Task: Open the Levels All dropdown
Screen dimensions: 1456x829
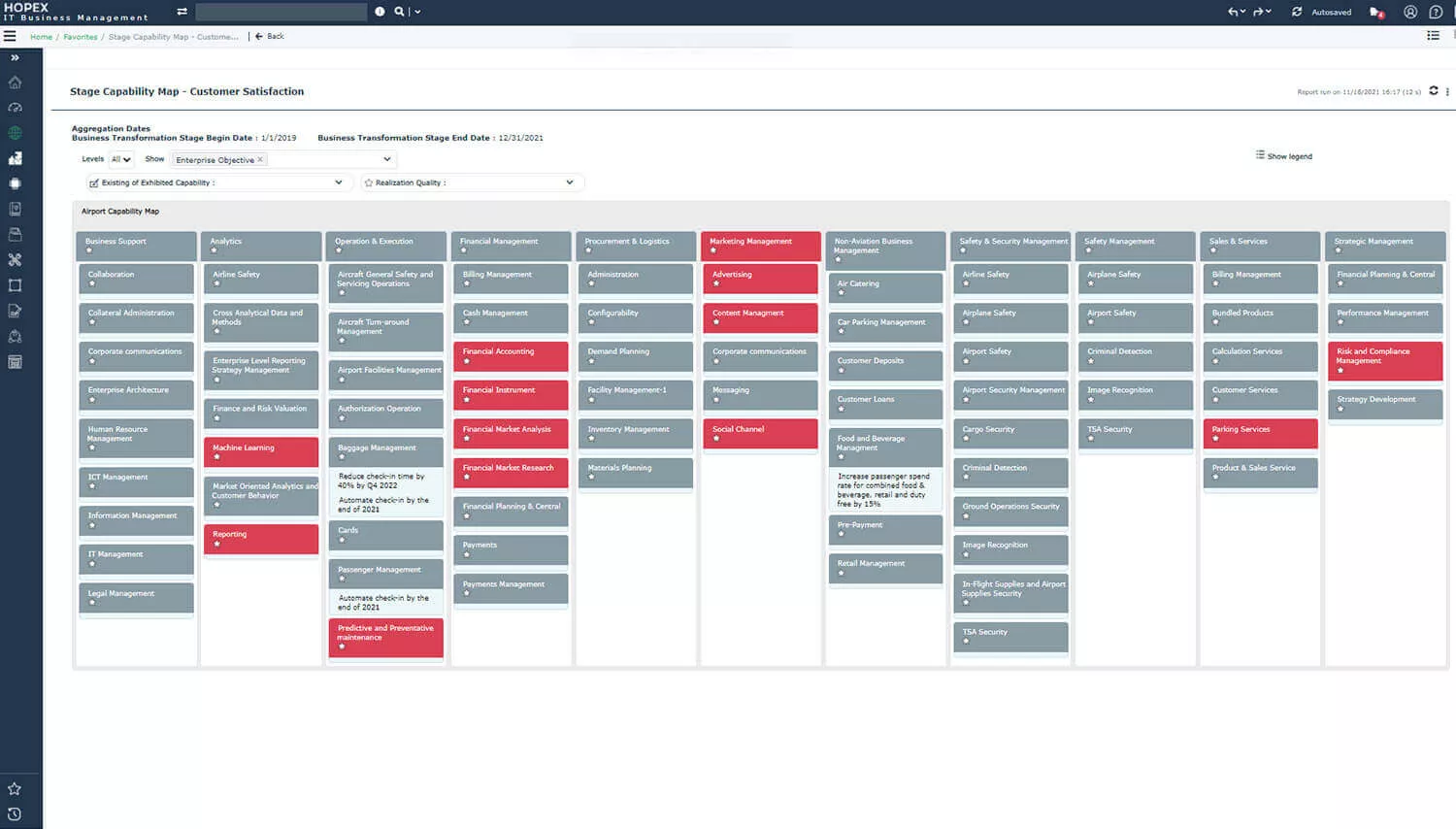Action: click(x=121, y=159)
